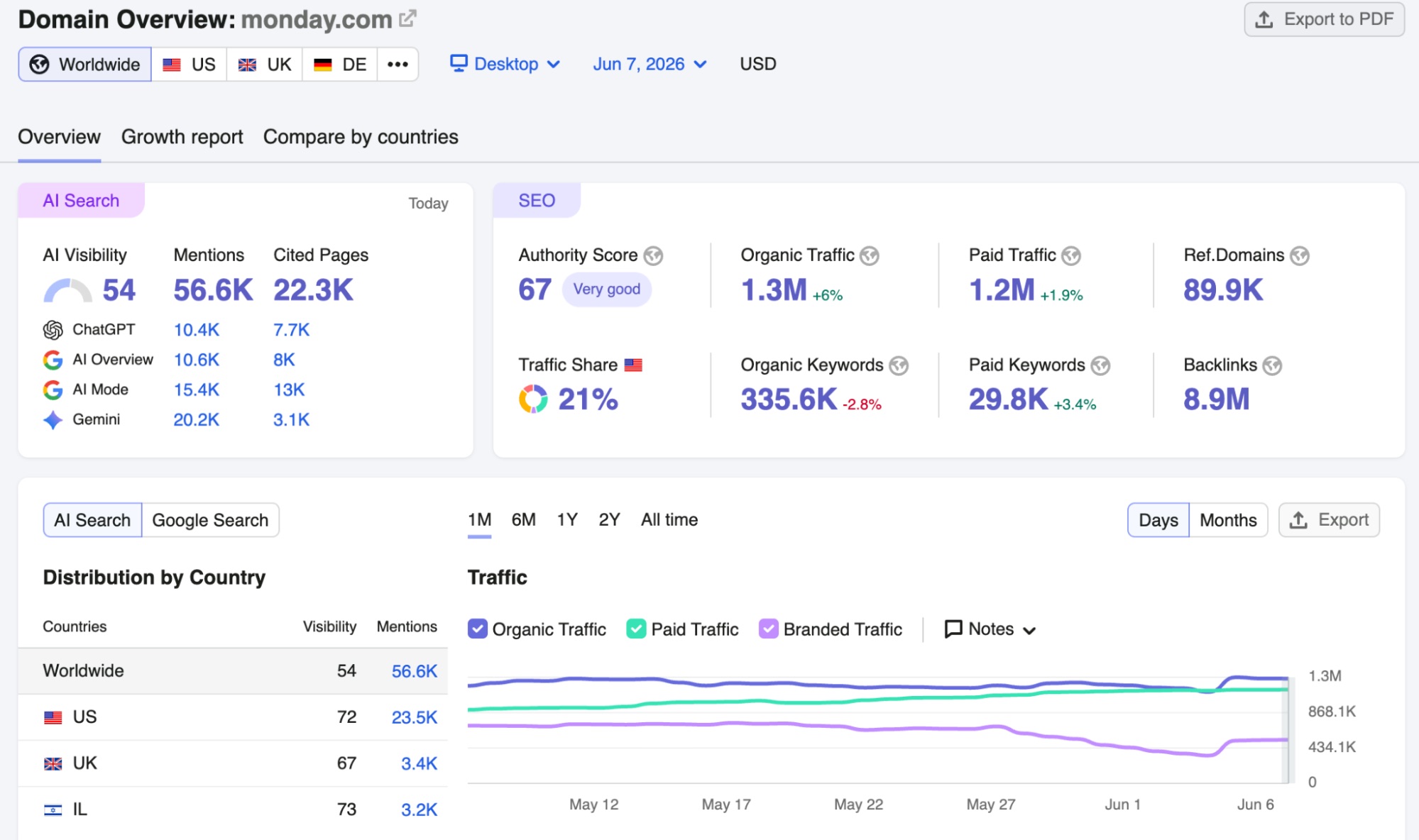The height and width of the screenshot is (840, 1419).
Task: Expand the Notes dropdown
Action: pyautogui.click(x=990, y=629)
